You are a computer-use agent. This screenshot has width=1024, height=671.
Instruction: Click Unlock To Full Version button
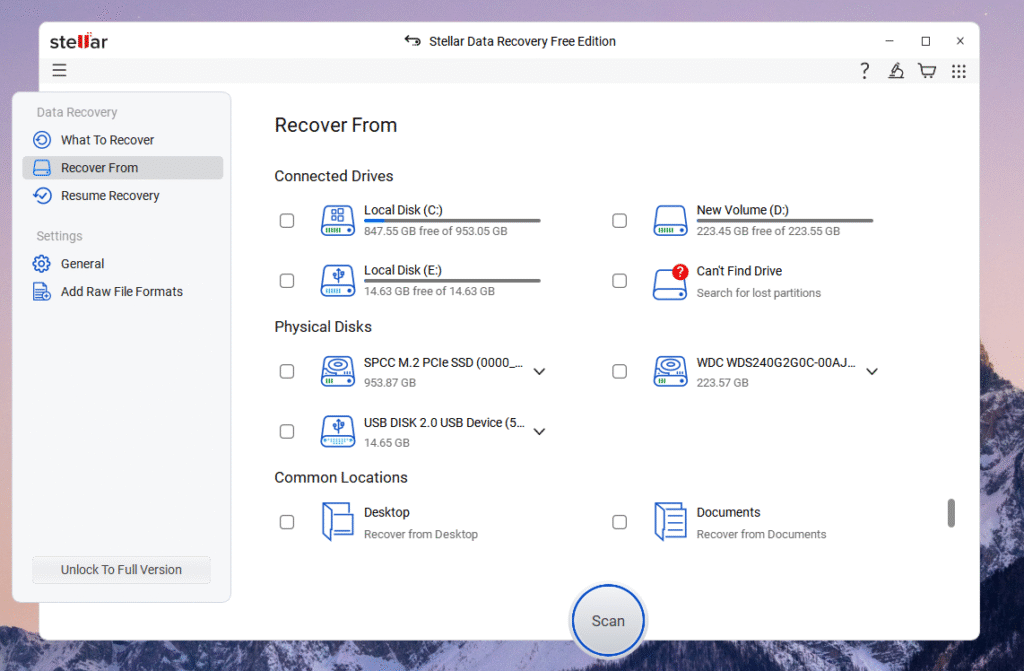click(121, 570)
